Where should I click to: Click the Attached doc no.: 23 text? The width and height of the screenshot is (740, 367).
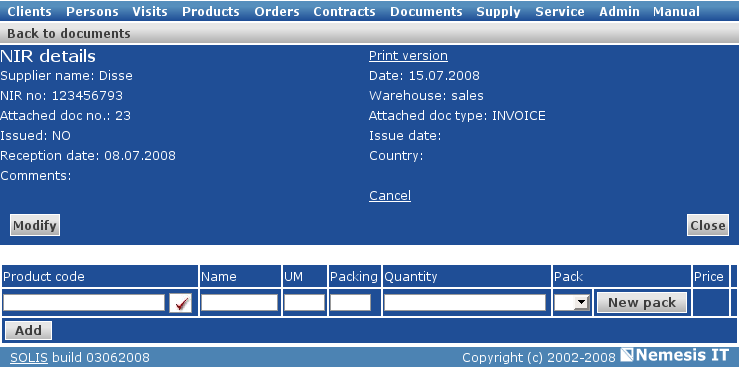66,116
